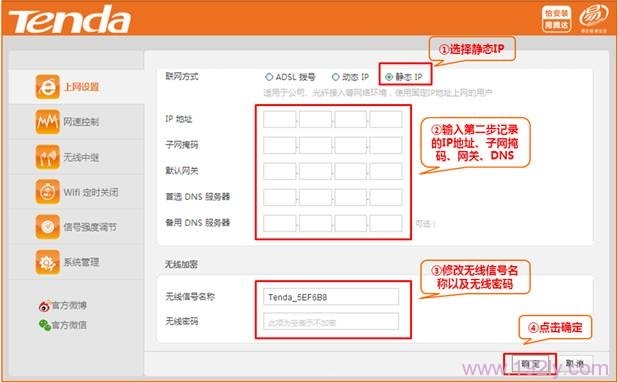Click the 取消 cancel button

[x=575, y=364]
